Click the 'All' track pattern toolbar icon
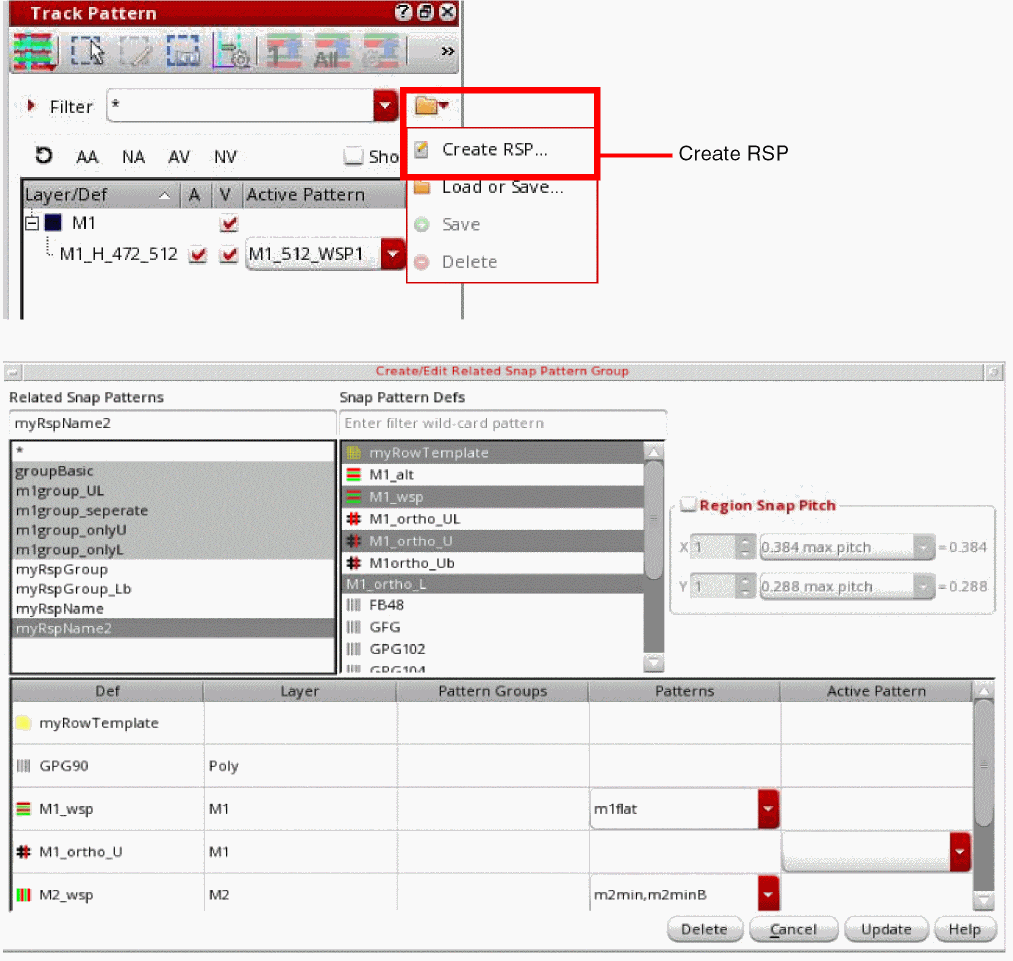Image resolution: width=1013 pixels, height=961 pixels. 328,51
